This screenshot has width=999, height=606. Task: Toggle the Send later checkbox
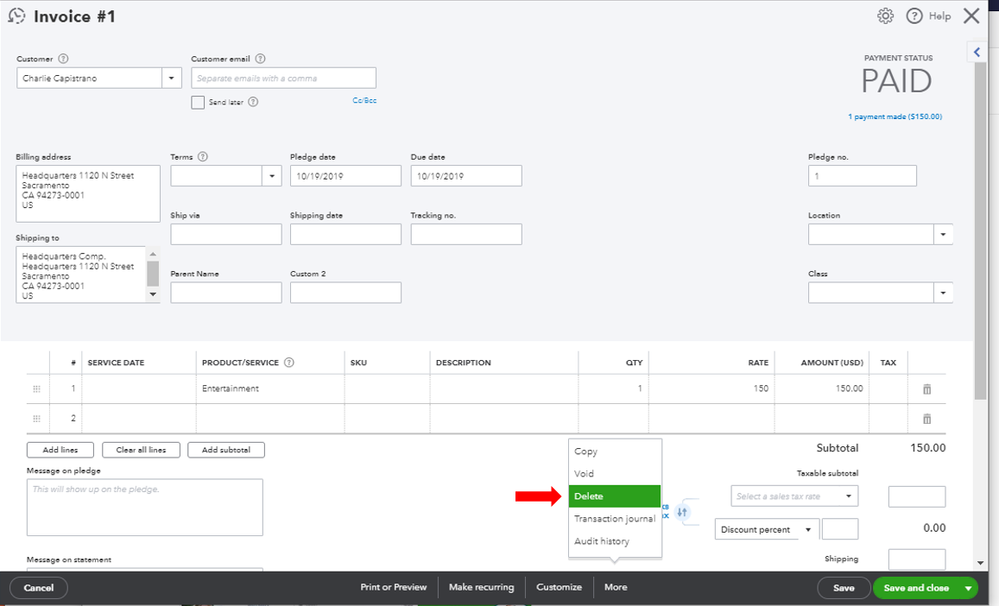click(x=198, y=102)
